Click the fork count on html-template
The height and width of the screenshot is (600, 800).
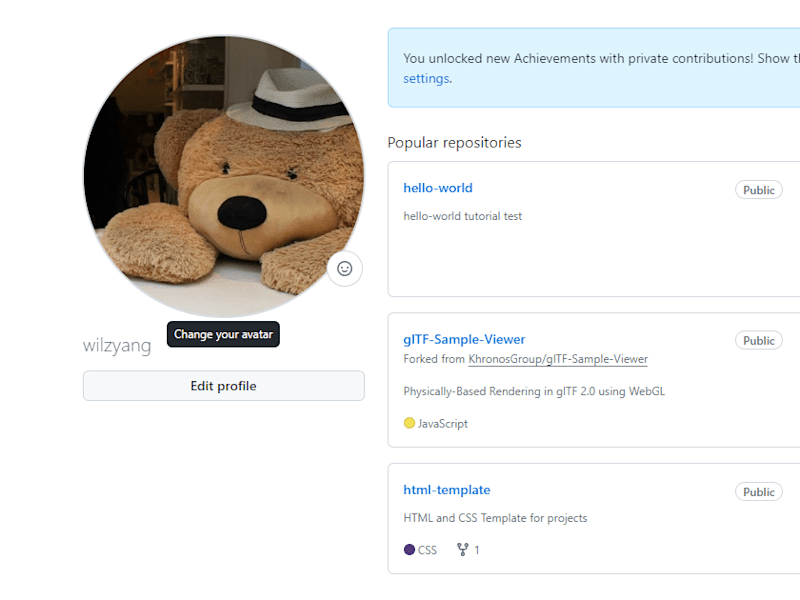point(477,550)
